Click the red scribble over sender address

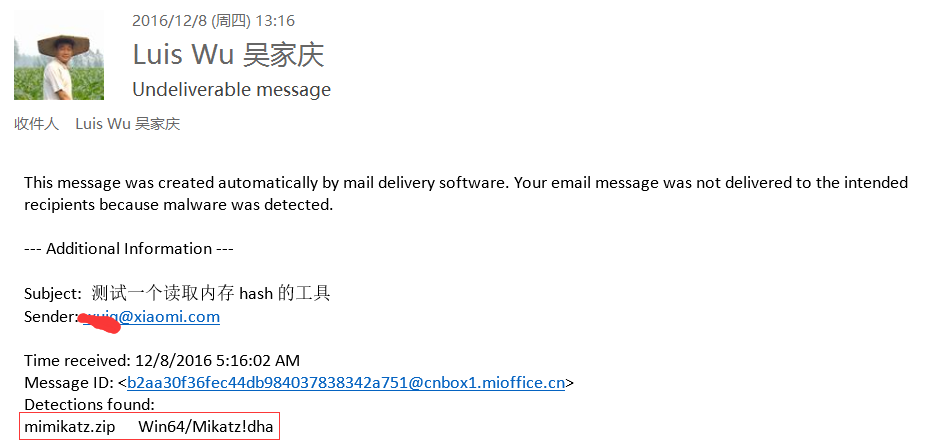(x=102, y=322)
